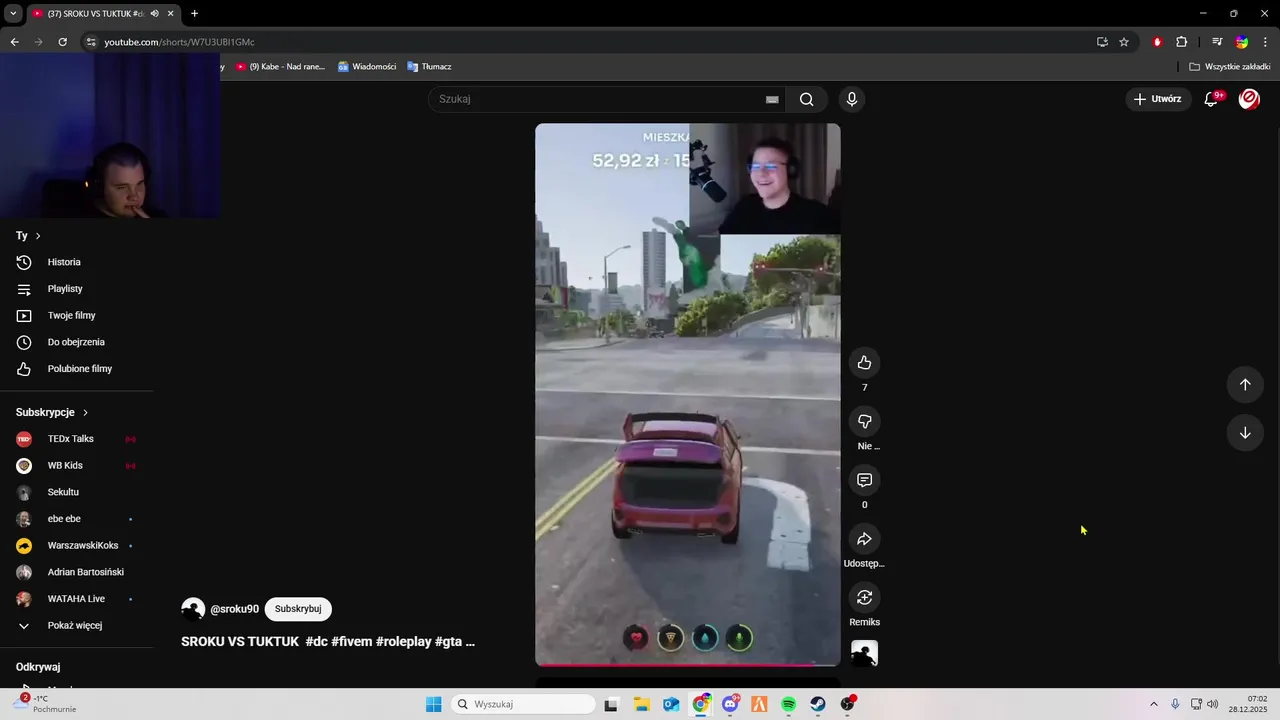Image resolution: width=1280 pixels, height=720 pixels.
Task: Show hidden system tray icons chevron
Action: click(1153, 704)
